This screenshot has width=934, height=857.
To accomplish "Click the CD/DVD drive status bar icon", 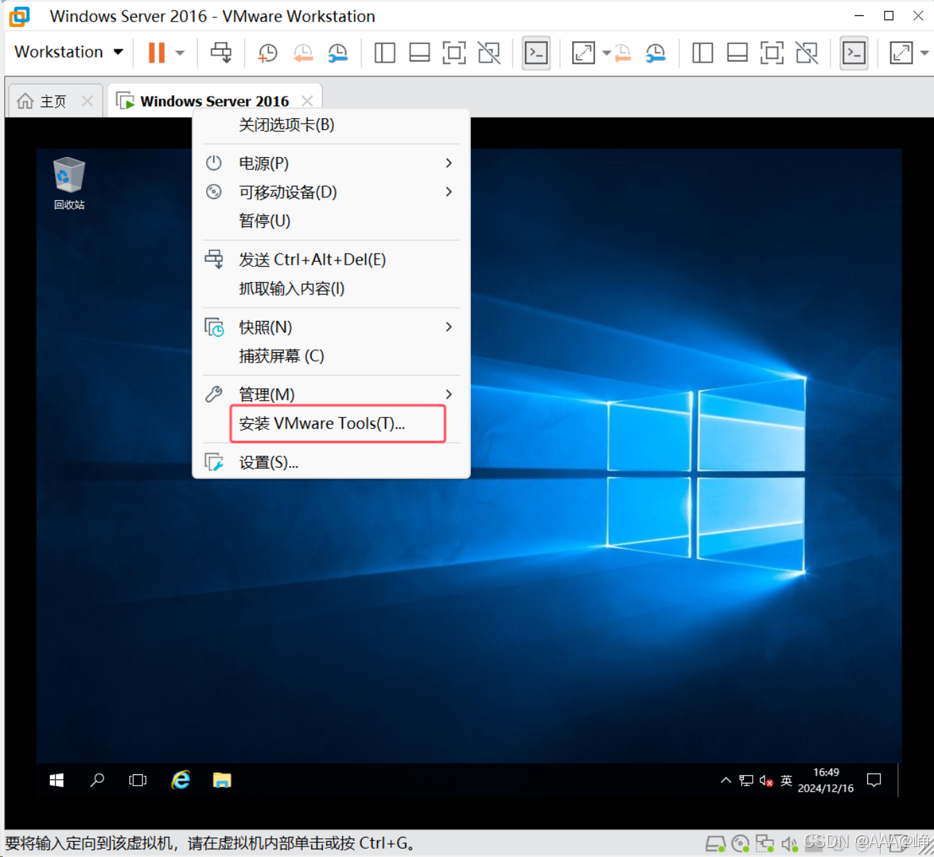I will tap(740, 843).
